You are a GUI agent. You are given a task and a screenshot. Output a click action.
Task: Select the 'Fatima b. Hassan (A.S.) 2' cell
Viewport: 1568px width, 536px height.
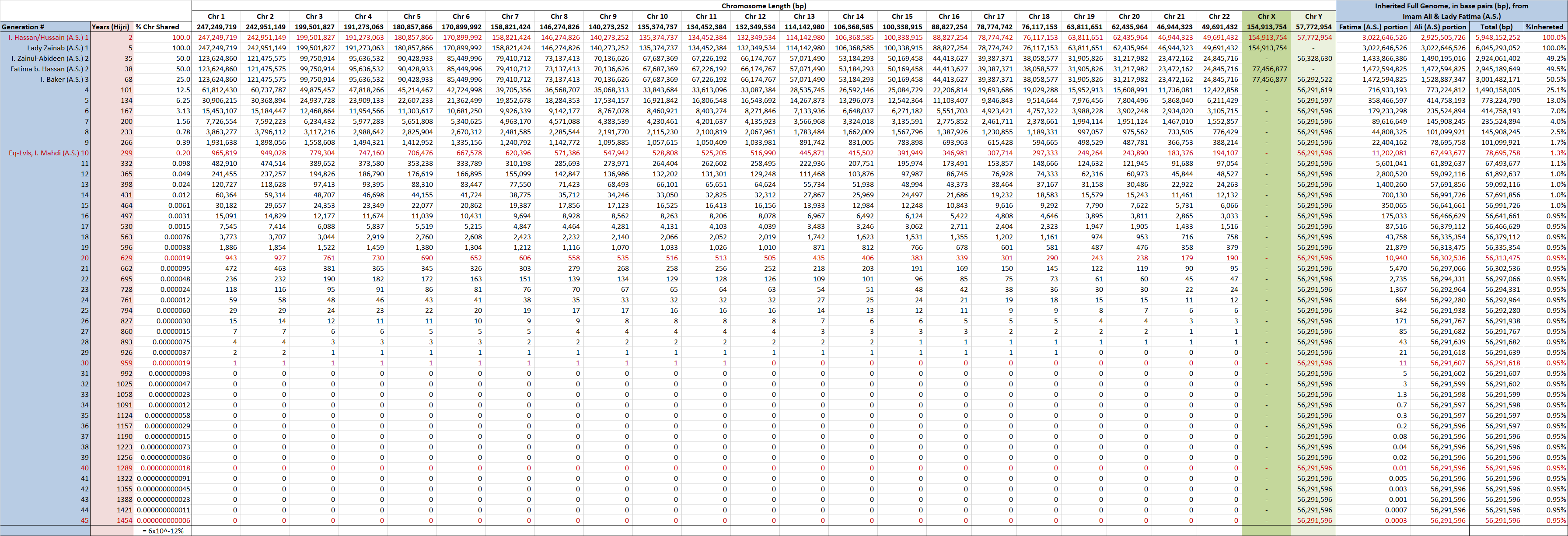point(50,69)
